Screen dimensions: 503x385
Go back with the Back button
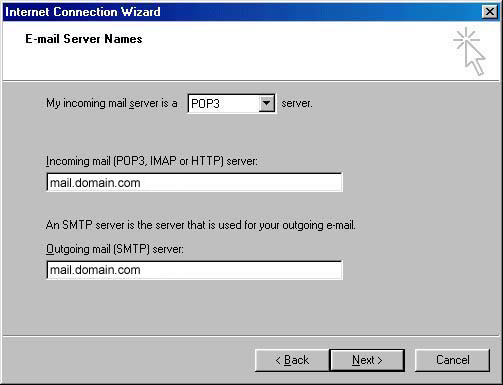click(292, 360)
